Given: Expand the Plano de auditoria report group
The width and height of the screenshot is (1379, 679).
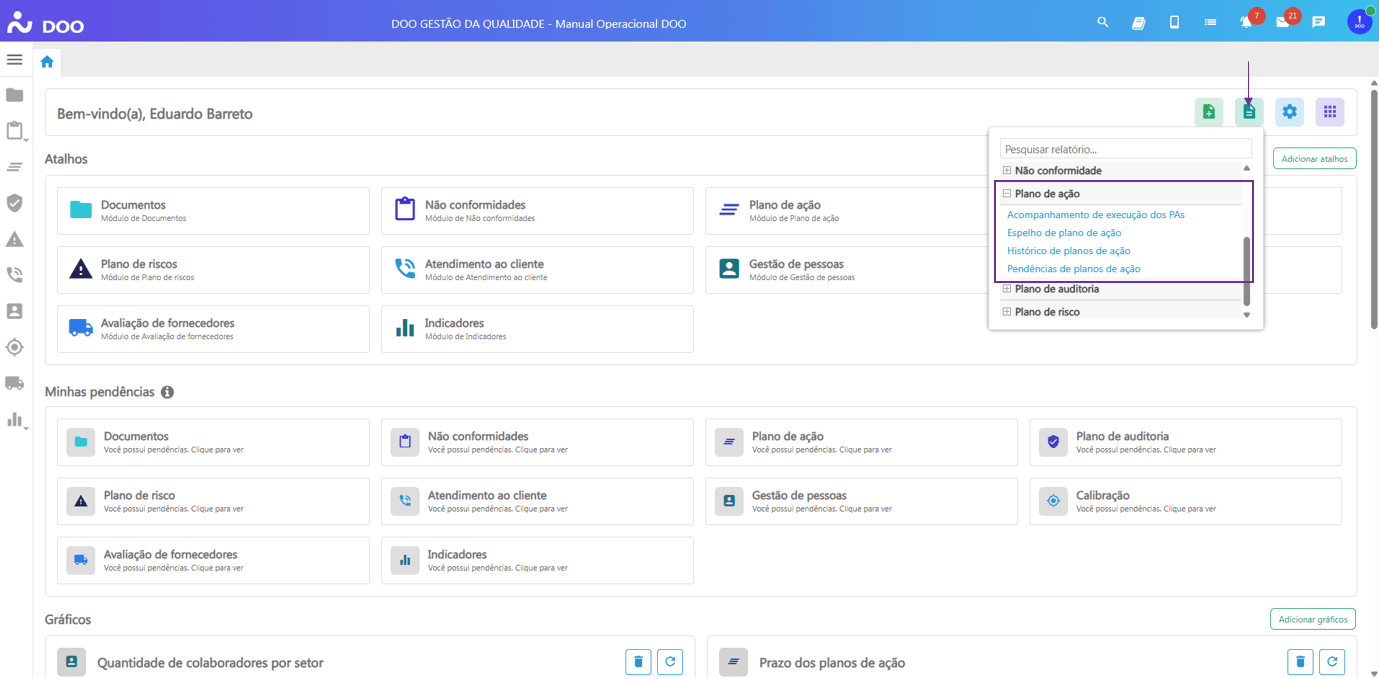Looking at the screenshot, I should 1007,289.
